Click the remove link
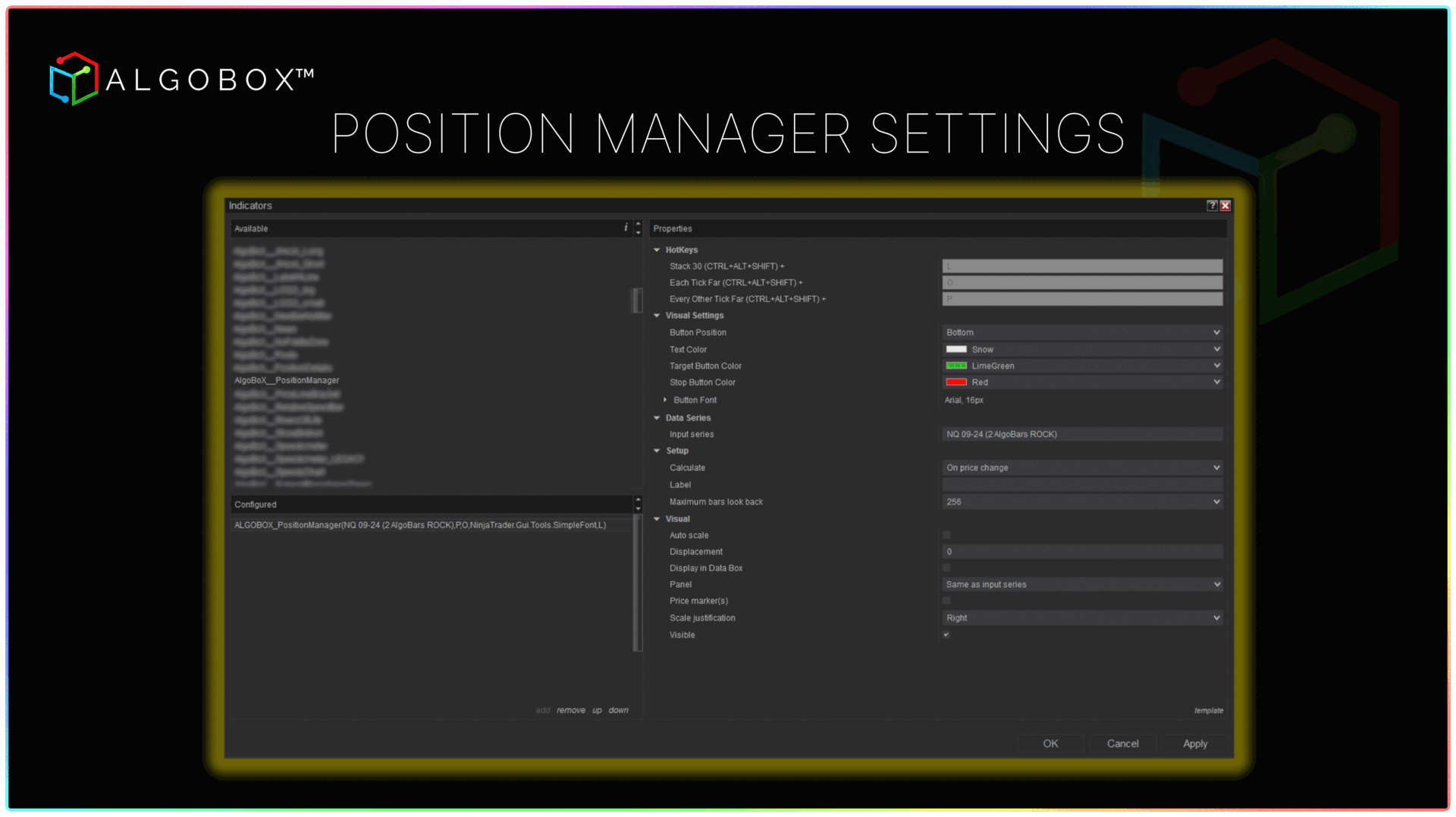1456x817 pixels. click(570, 710)
